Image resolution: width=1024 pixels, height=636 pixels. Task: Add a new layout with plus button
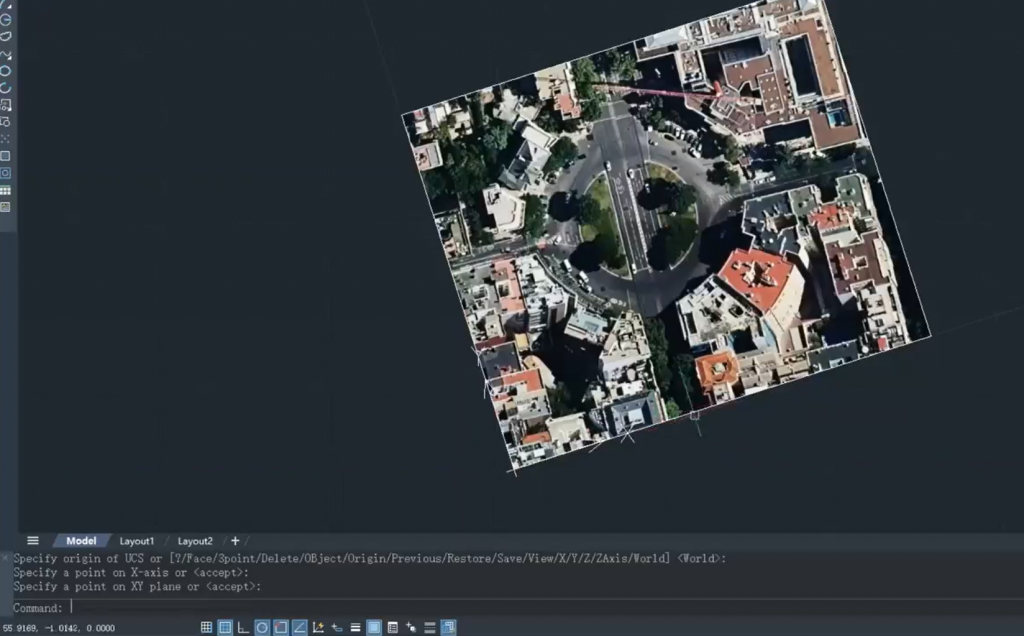(x=235, y=541)
